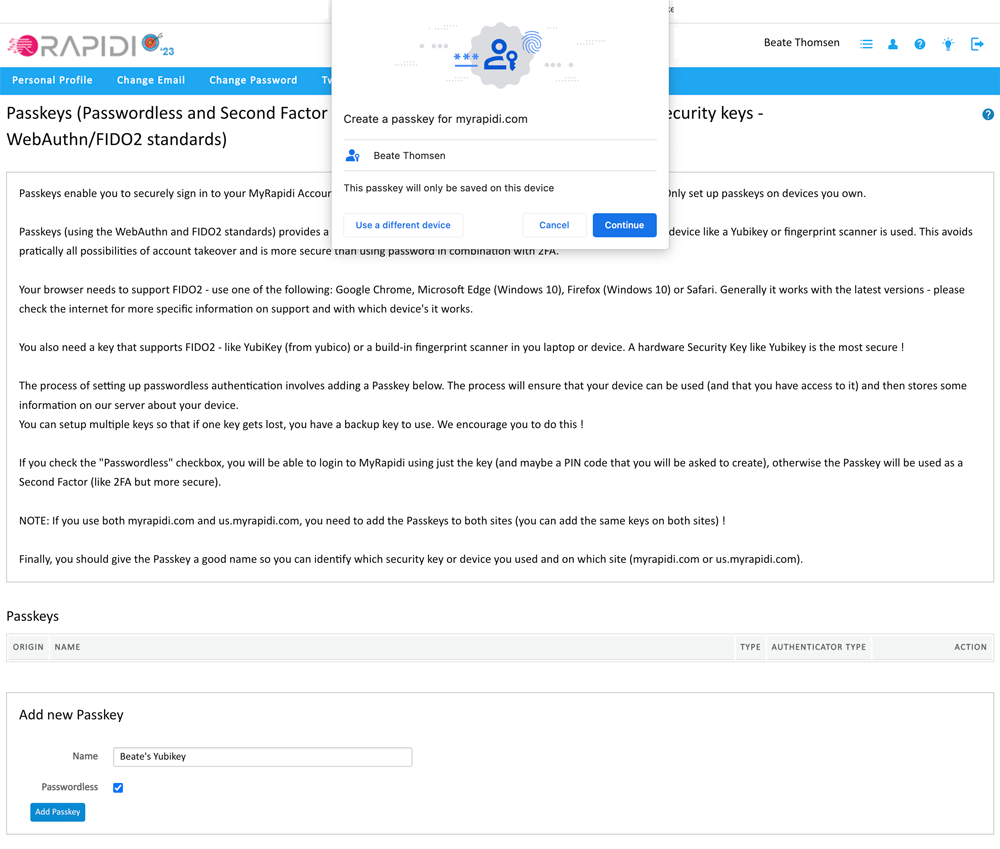Switch to the Change Email tab
This screenshot has width=1000, height=849.
pos(150,80)
